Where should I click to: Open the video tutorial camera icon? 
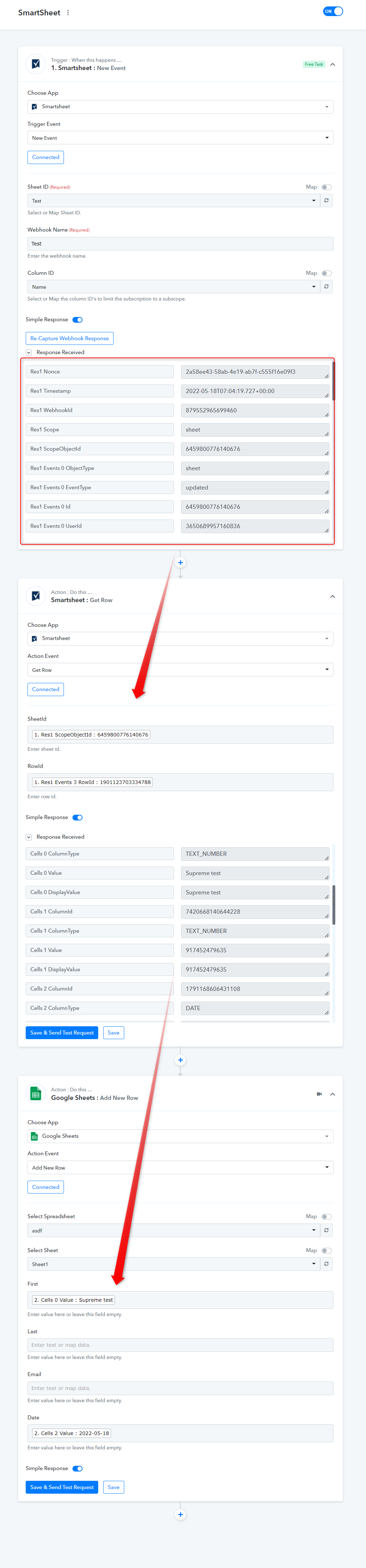click(x=319, y=1095)
